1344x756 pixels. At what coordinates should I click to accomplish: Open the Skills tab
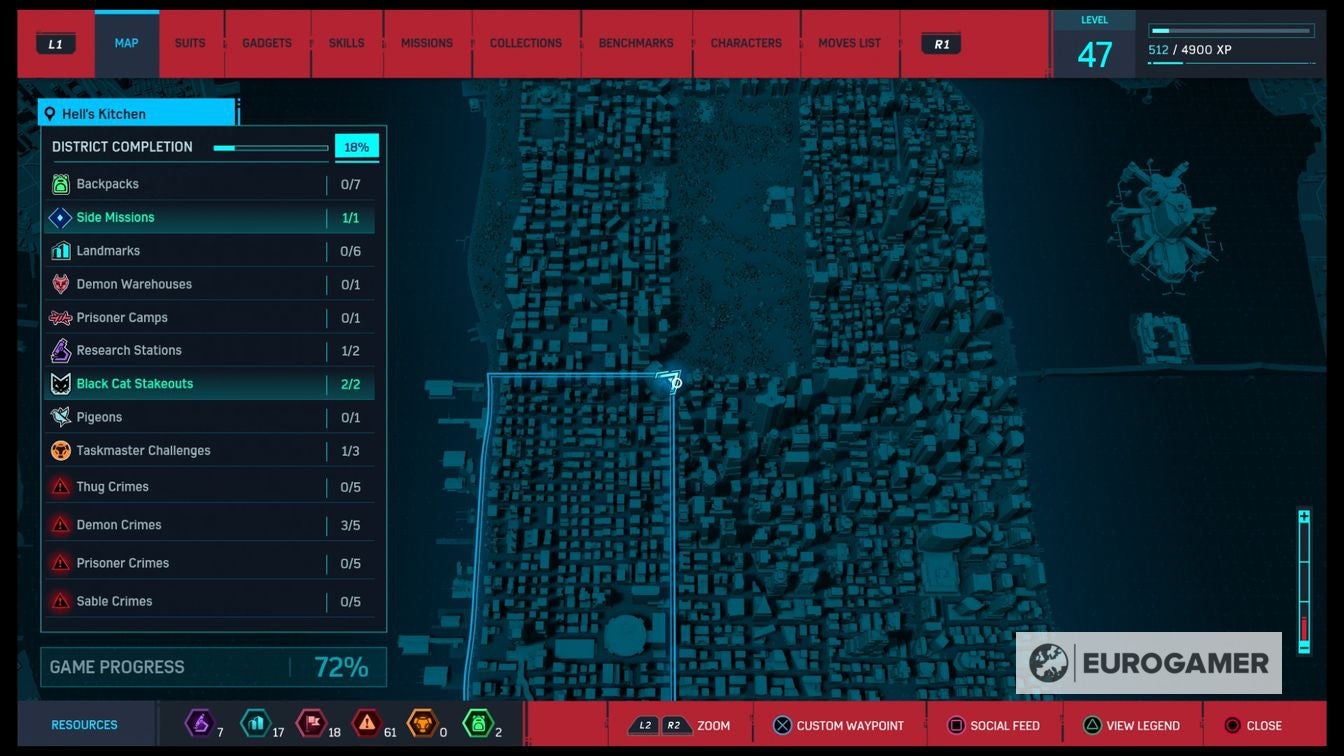(346, 44)
